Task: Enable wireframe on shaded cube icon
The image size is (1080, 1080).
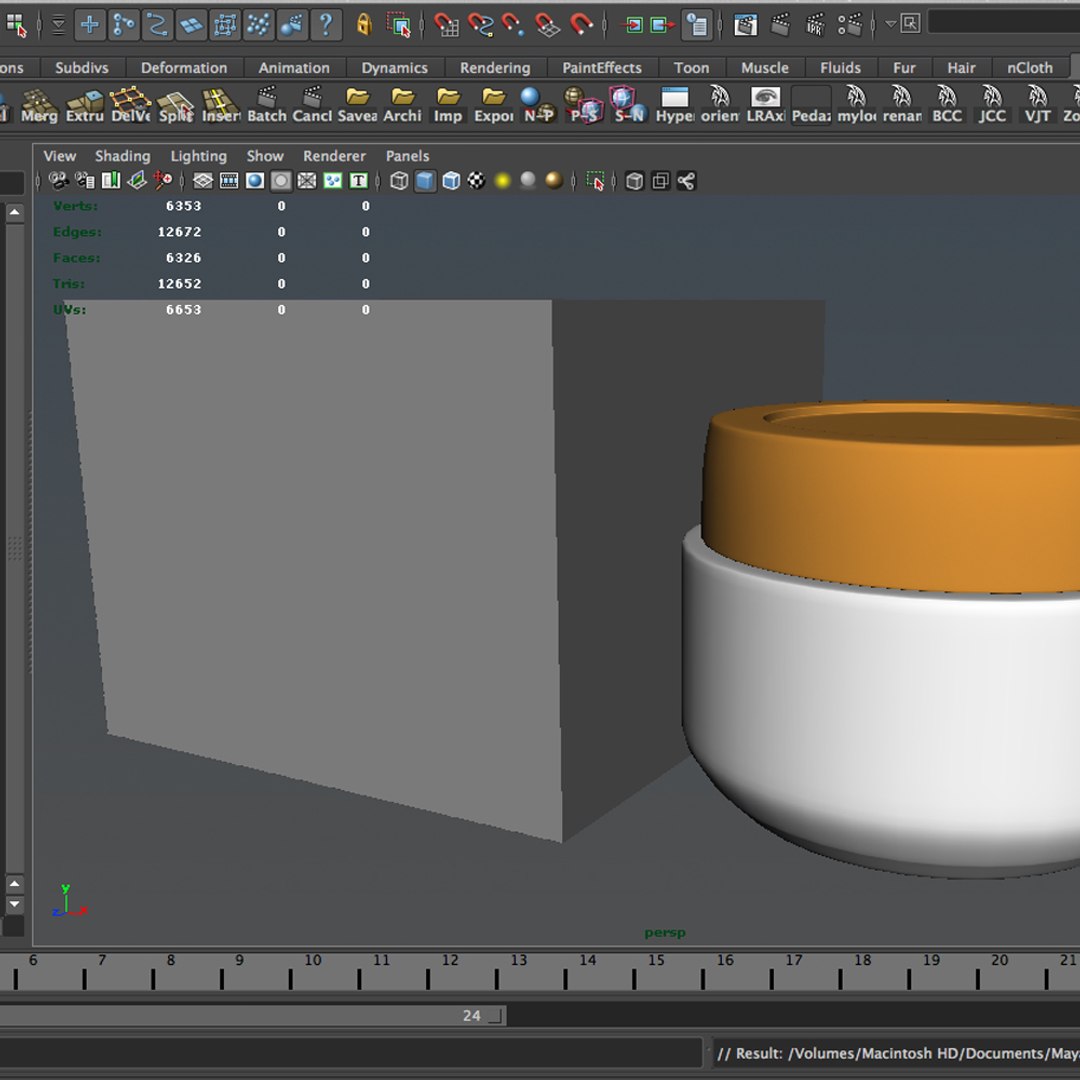Action: [x=451, y=181]
